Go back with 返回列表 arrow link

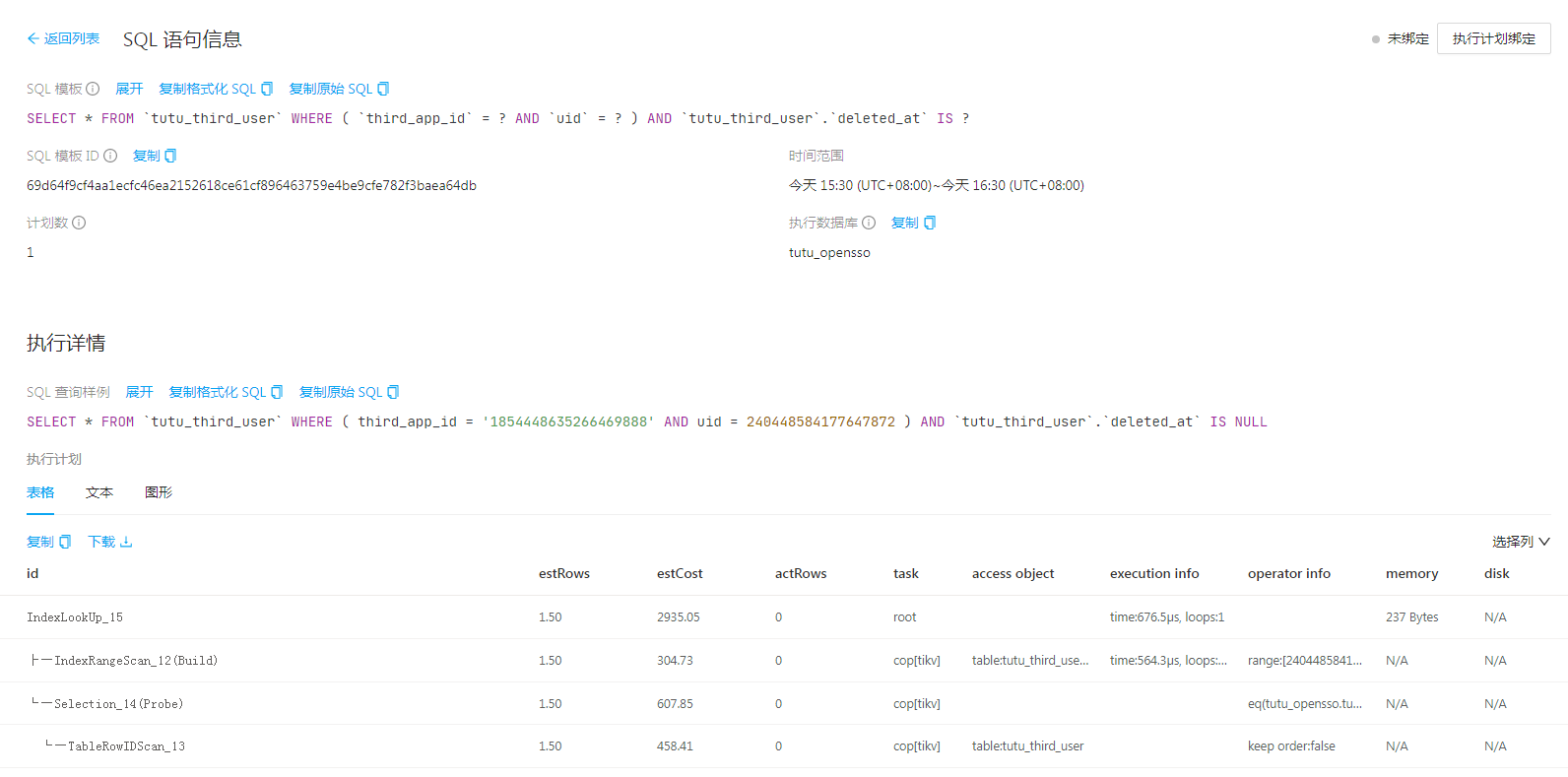click(63, 38)
